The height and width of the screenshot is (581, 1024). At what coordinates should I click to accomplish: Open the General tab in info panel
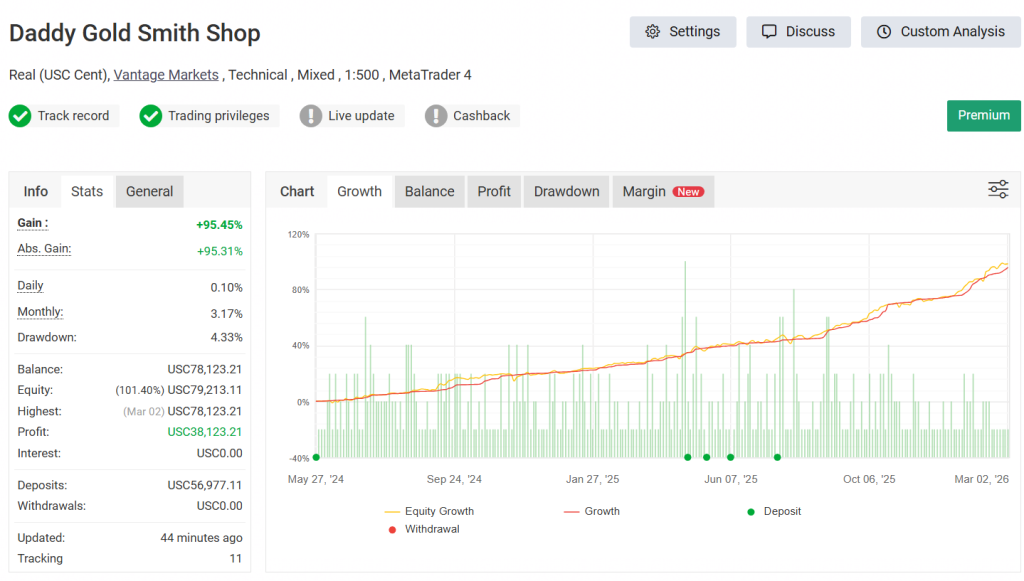tap(149, 192)
